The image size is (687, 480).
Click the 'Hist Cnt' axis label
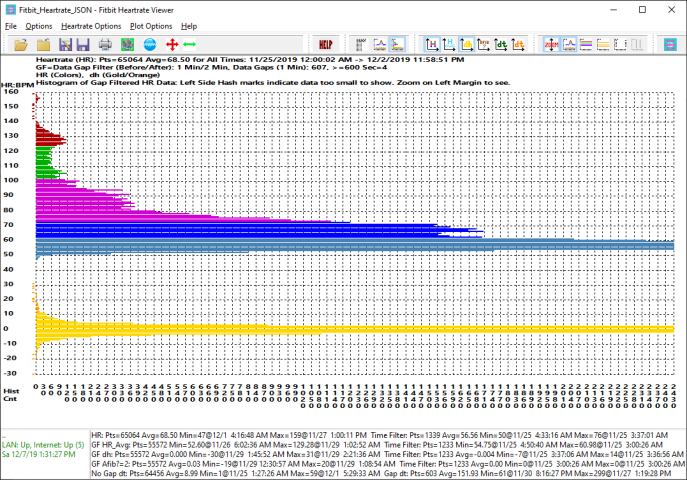11,395
